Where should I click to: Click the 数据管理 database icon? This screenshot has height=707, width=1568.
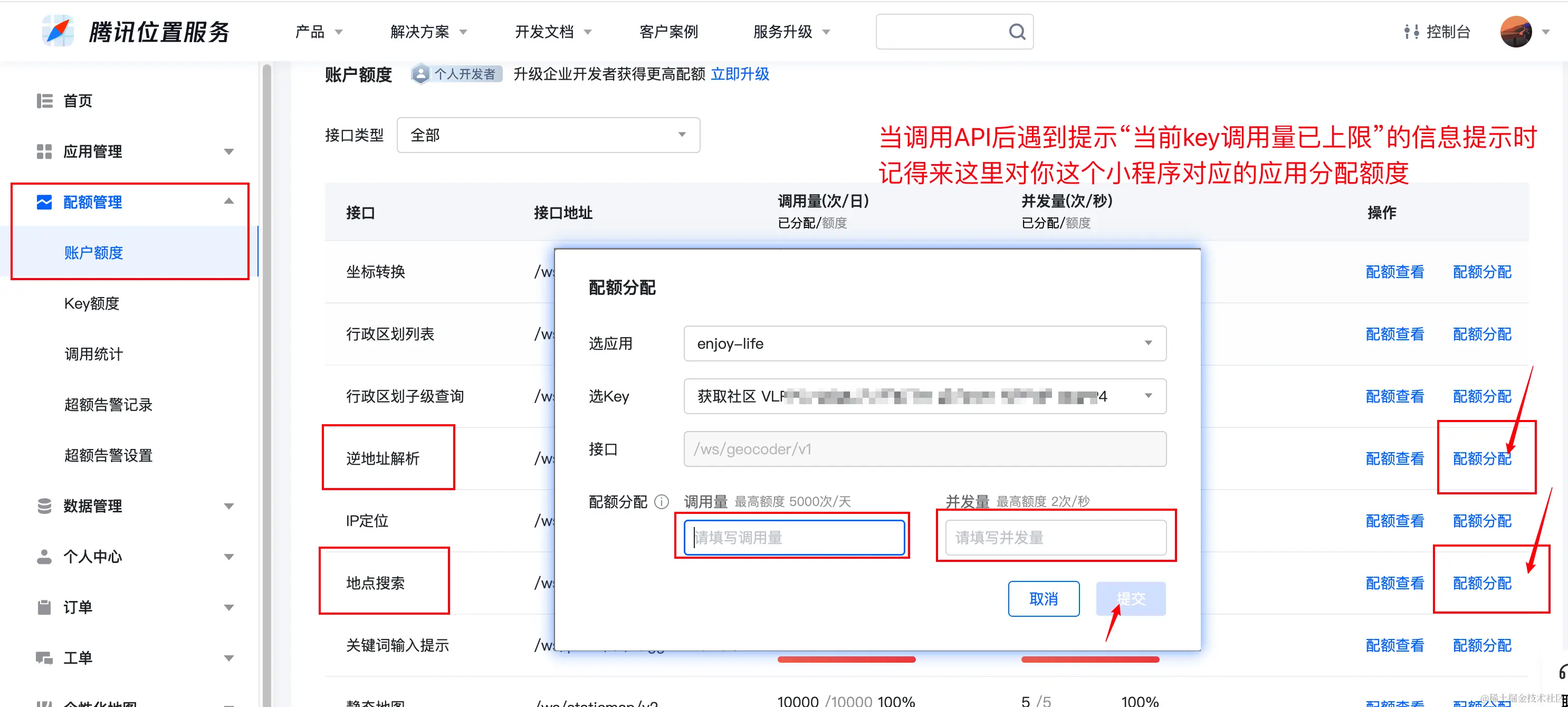click(44, 506)
